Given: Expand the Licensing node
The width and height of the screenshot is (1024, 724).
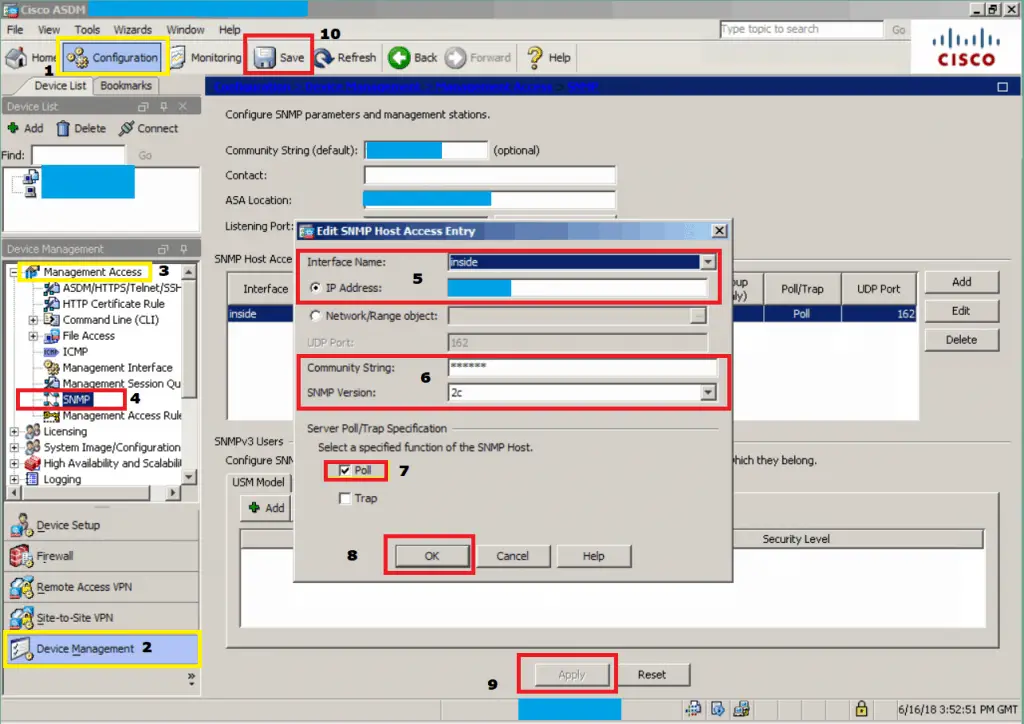Looking at the screenshot, I should (x=14, y=432).
